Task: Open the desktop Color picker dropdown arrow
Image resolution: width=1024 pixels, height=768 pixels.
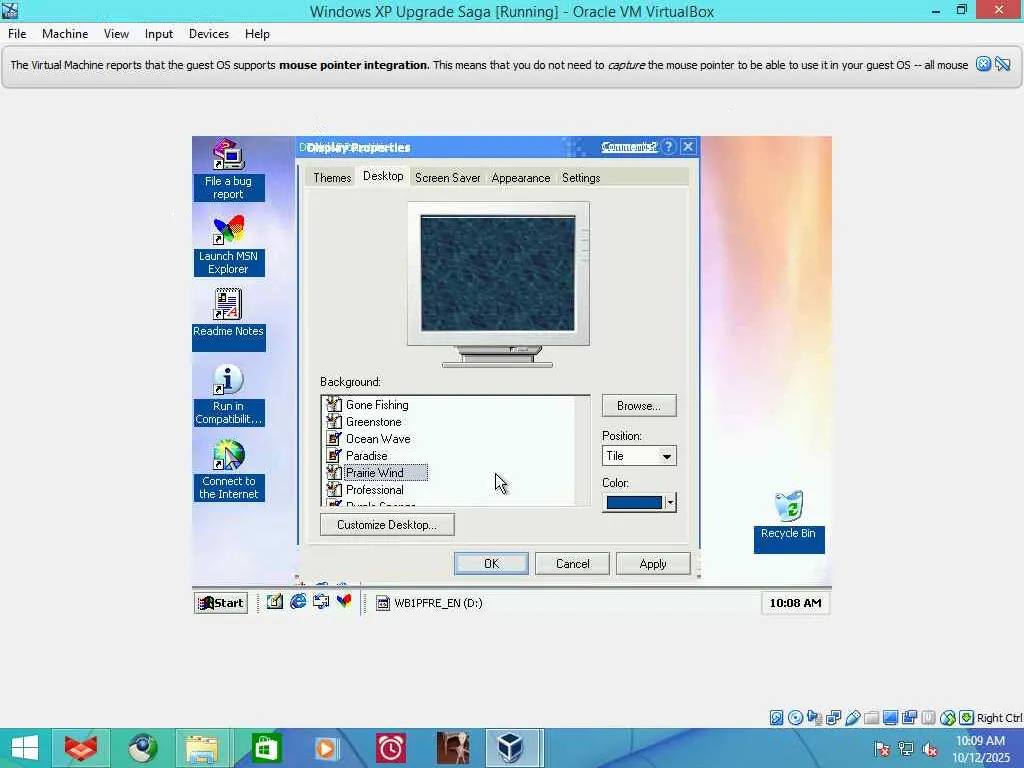Action: tap(670, 502)
